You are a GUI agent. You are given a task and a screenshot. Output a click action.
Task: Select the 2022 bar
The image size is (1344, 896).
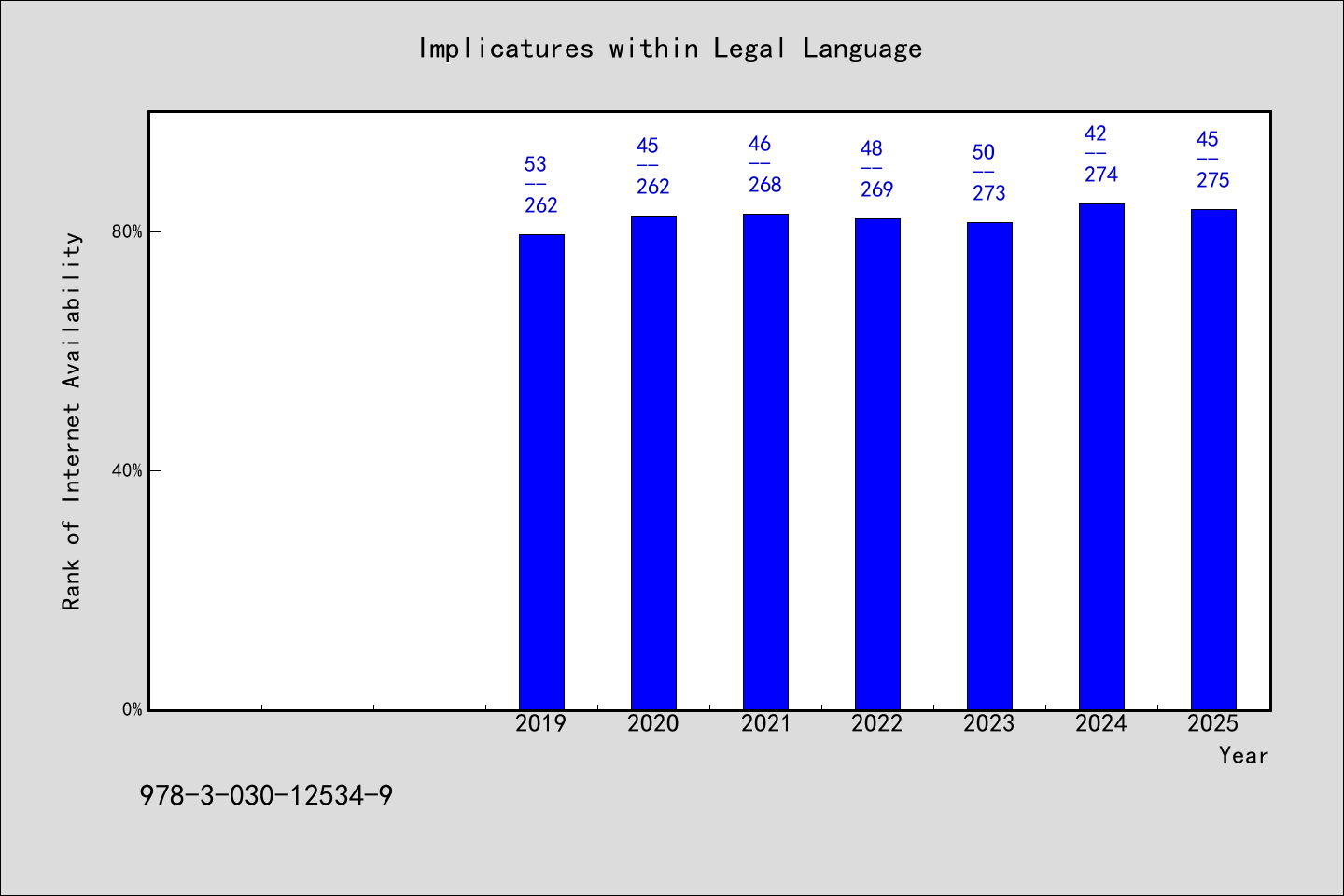[877, 465]
